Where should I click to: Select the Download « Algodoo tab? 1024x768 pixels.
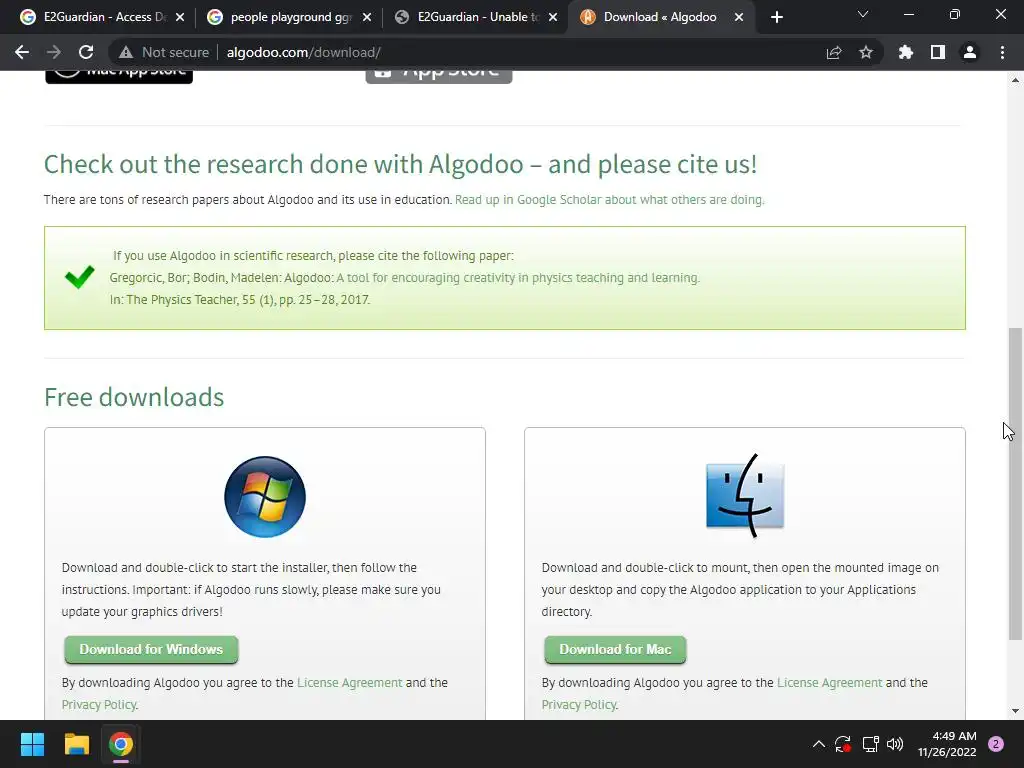pyautogui.click(x=660, y=17)
